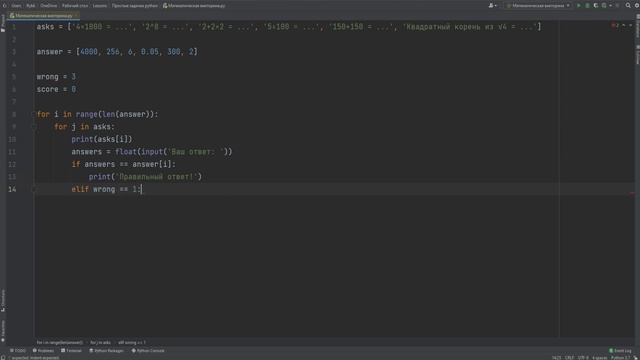Screen dimensions: 640x360
Task: Open the Structure tool window sidebar button
Action: [x=3, y=300]
